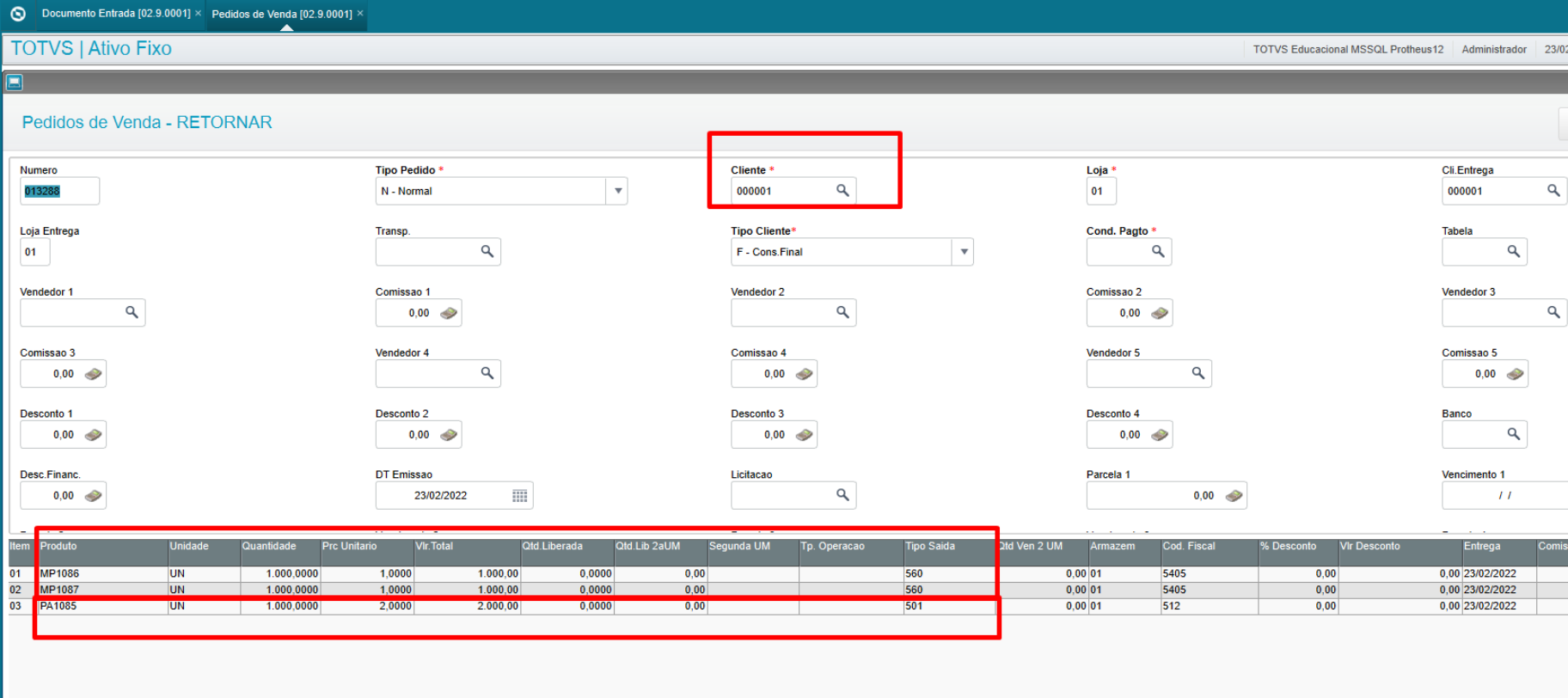The image size is (1568, 698).
Task: Click the Numero field with 013288
Action: point(59,191)
